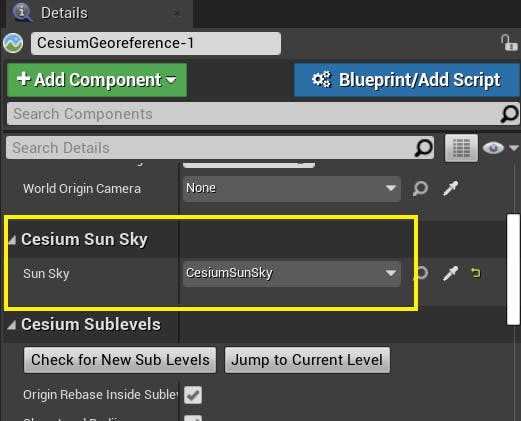Click the details panel vertical scrollbar
The width and height of the screenshot is (521, 421).
click(x=513, y=269)
